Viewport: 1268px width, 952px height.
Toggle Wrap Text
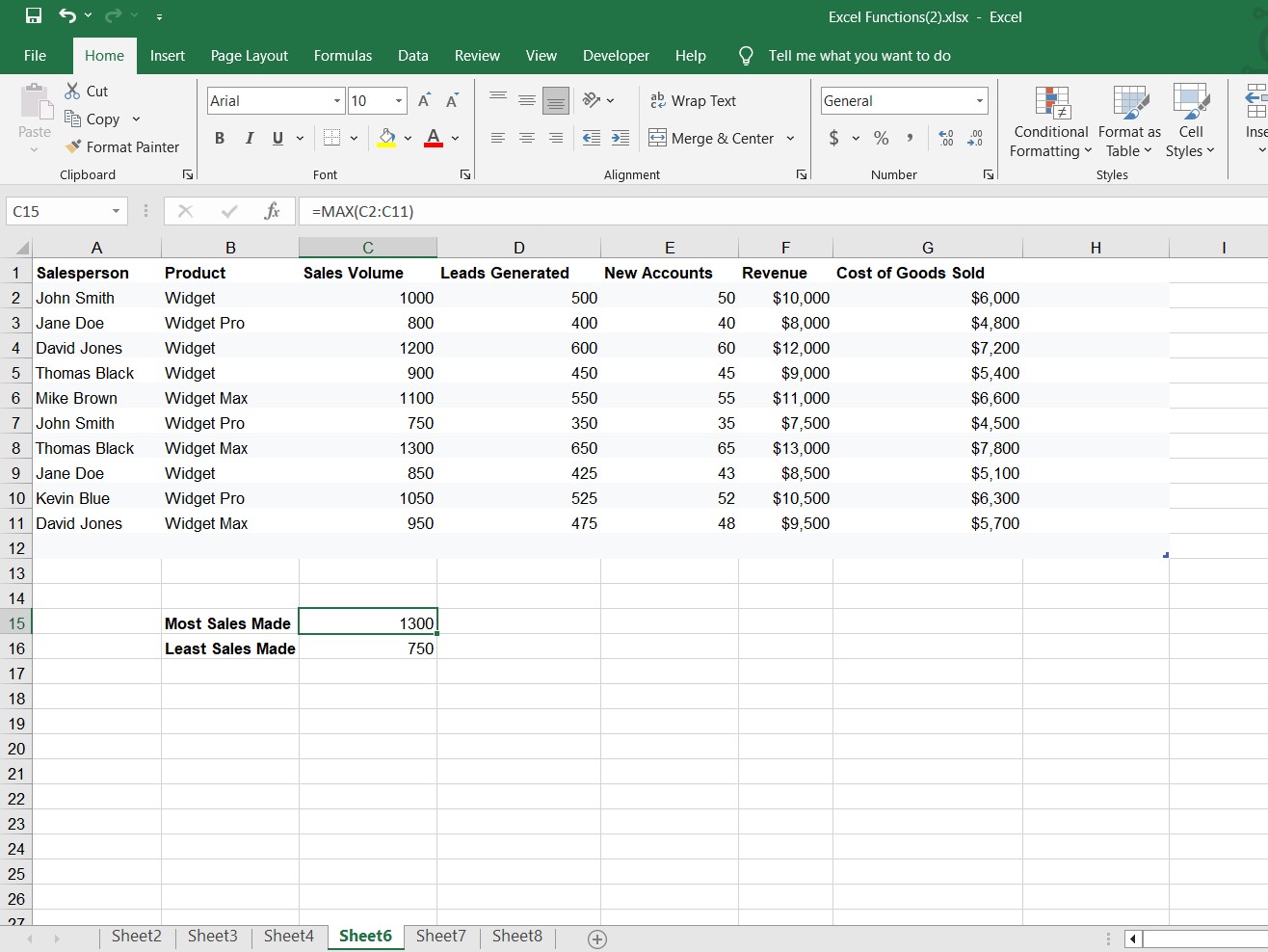694,100
